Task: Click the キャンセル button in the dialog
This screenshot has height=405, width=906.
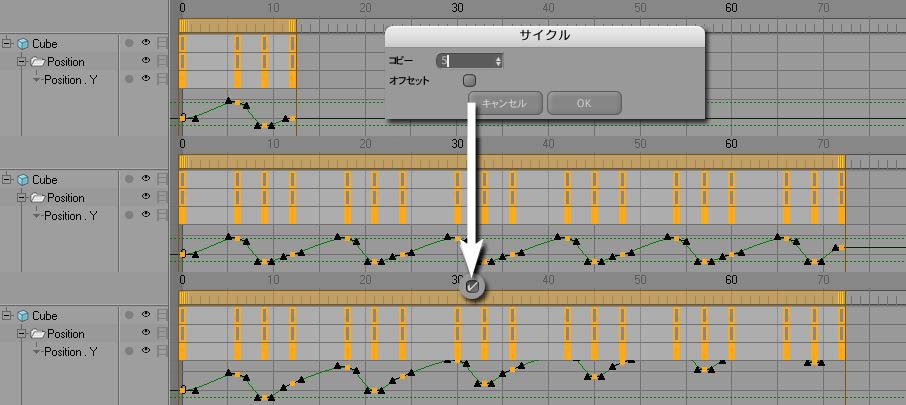Action: [505, 103]
